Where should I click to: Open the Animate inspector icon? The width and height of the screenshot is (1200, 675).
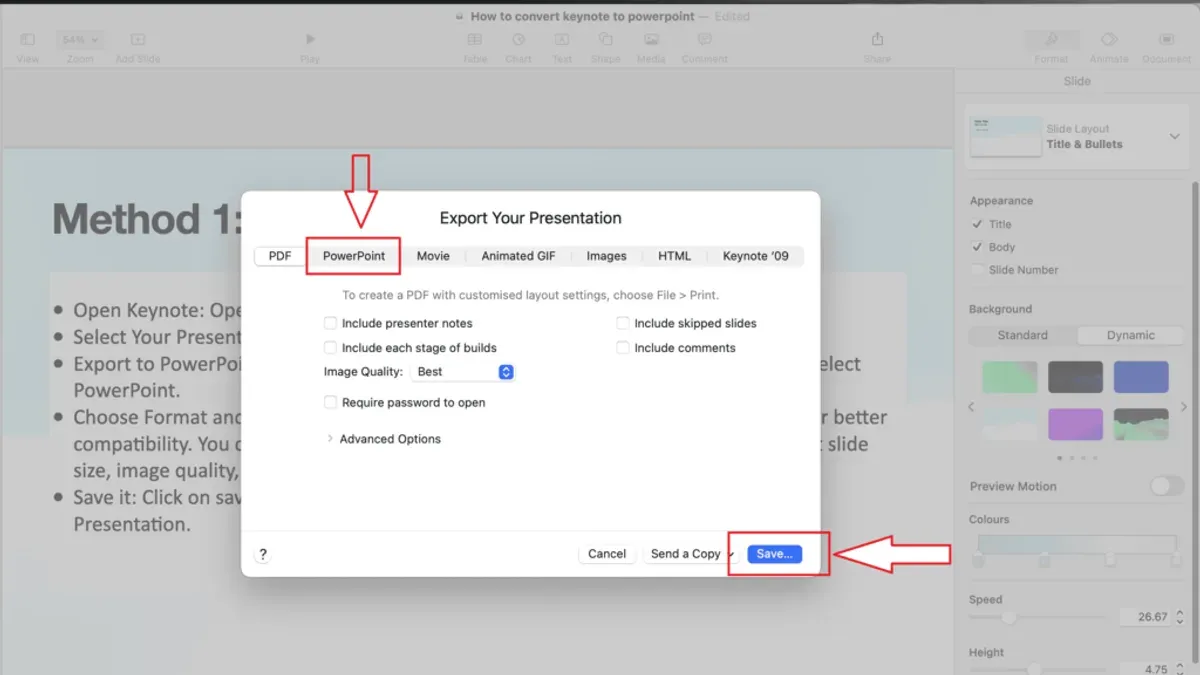point(1109,40)
